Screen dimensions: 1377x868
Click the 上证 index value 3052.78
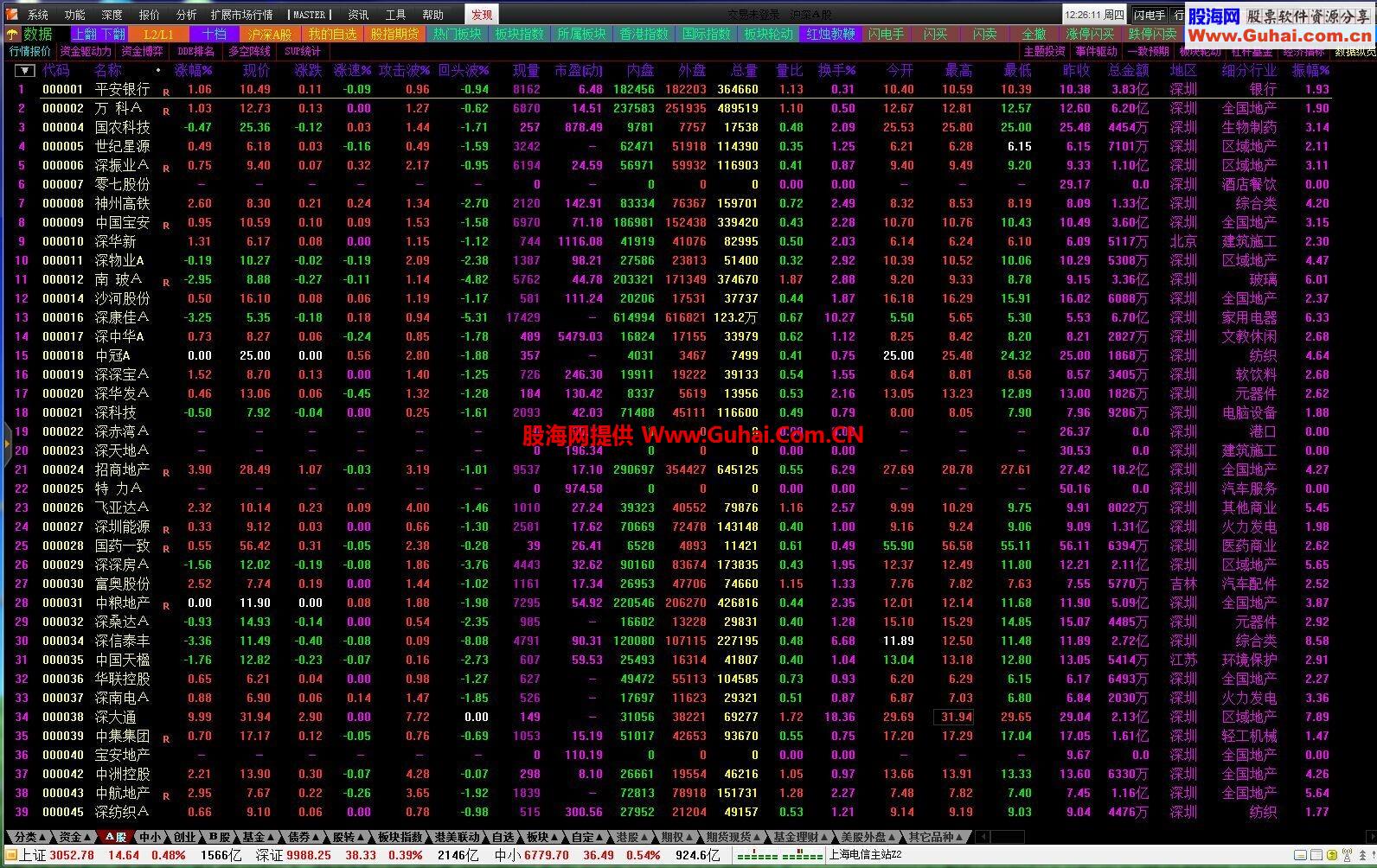pyautogui.click(x=72, y=855)
